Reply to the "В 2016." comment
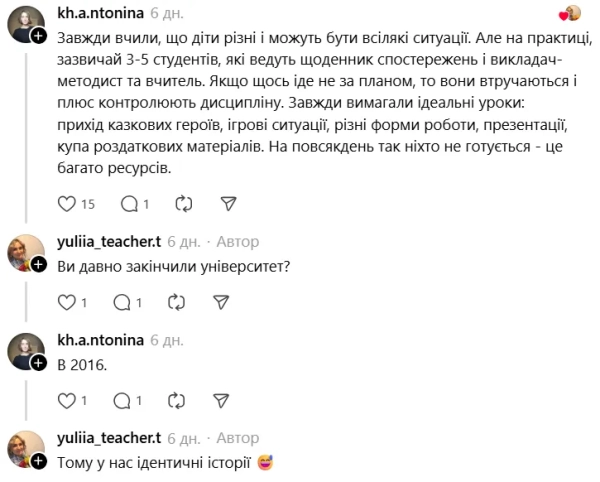600x482 pixels. [x=122, y=400]
